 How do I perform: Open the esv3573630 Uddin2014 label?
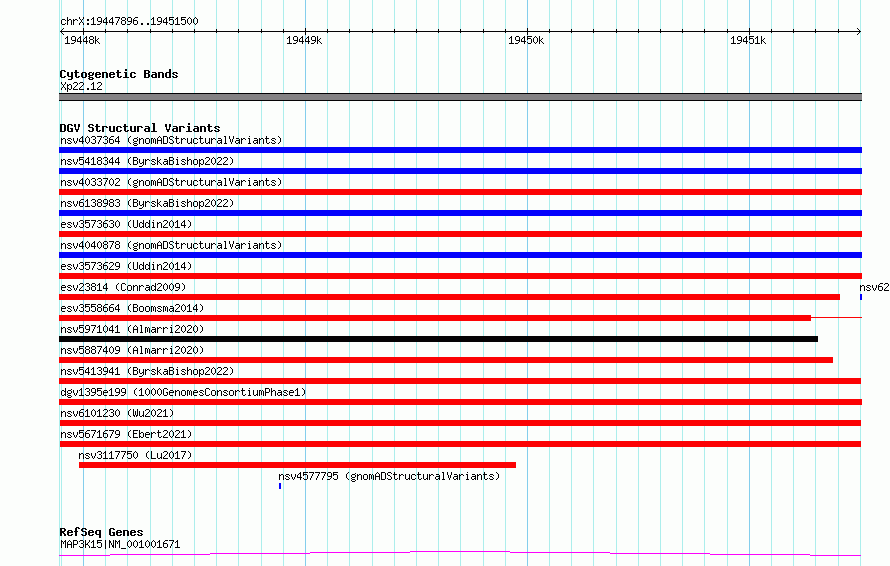126,224
